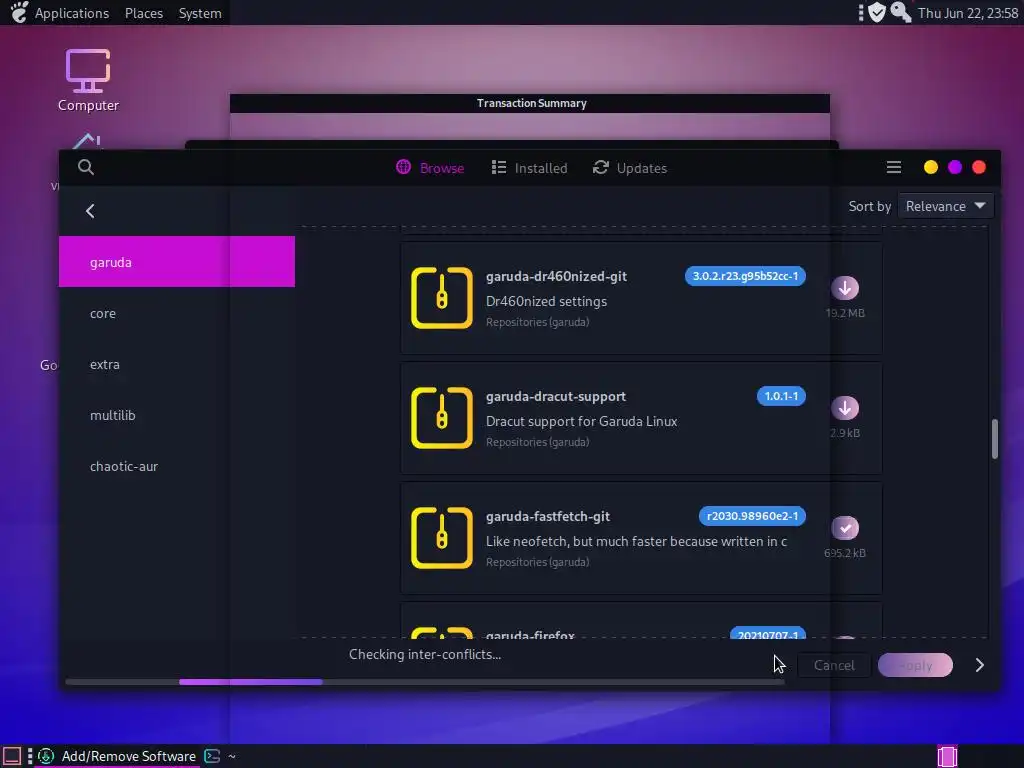
Task: Click the Cancel button
Action: coord(834,665)
